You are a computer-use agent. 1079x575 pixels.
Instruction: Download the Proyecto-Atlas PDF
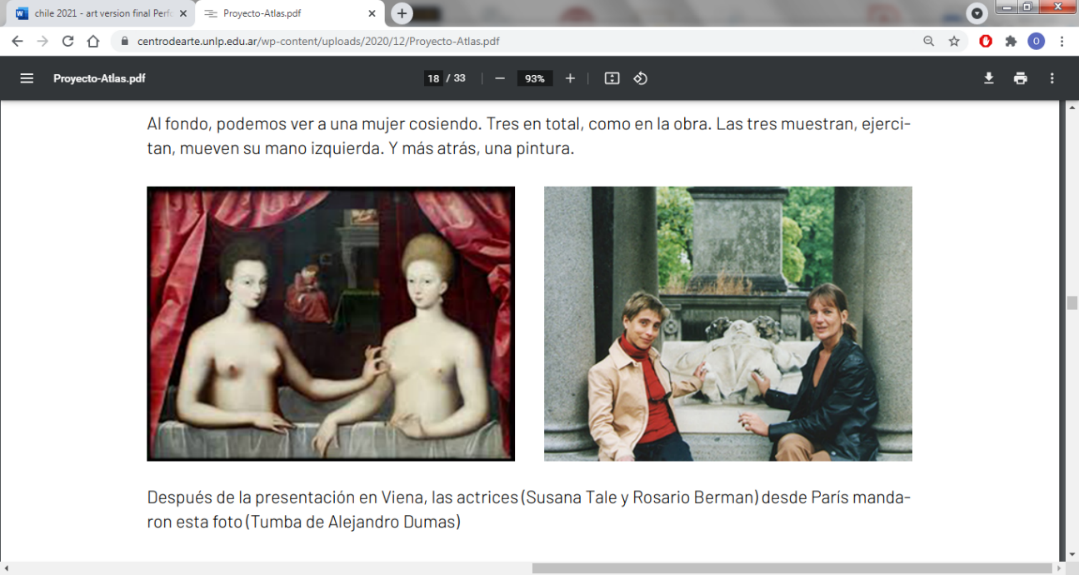point(989,78)
